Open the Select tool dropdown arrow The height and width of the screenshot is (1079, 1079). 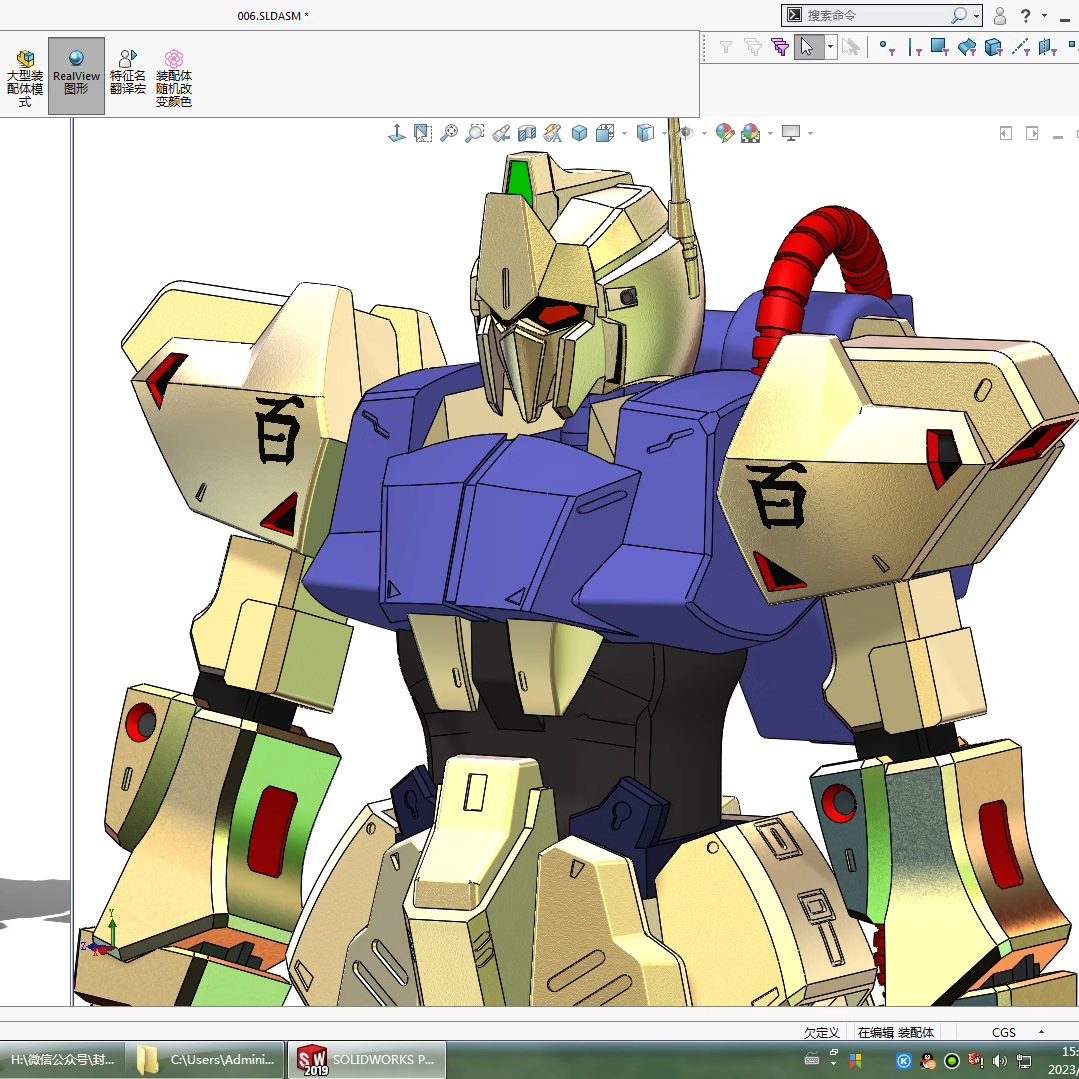pos(831,47)
